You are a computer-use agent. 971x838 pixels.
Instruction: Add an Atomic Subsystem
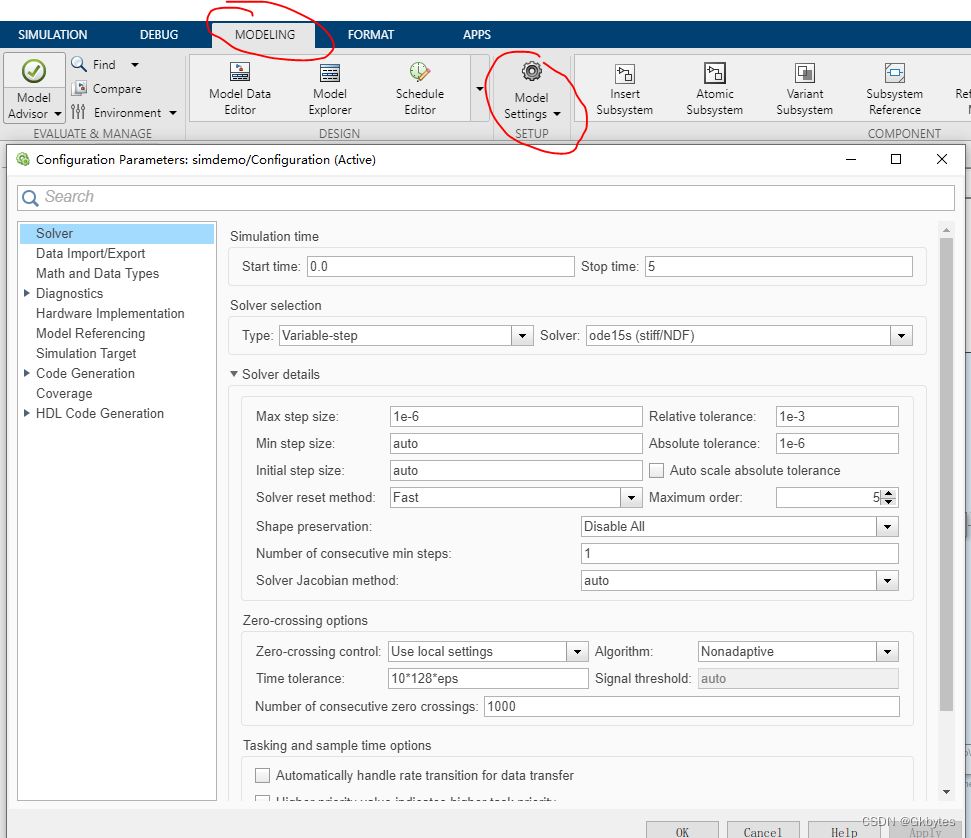715,89
